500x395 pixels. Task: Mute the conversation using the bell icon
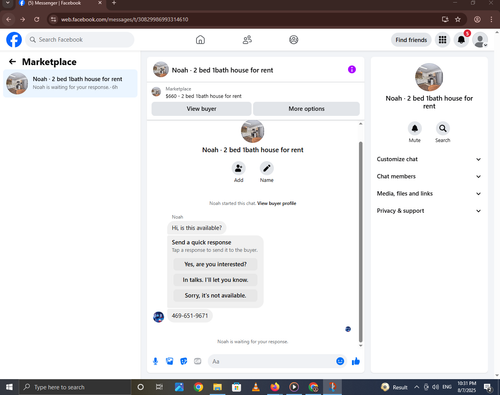coord(415,128)
